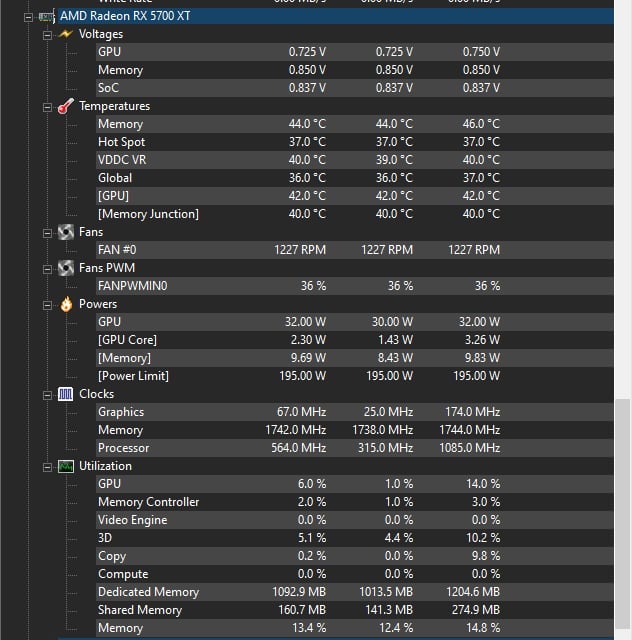Collapse the Voltages group
Viewport: 632px width, 640px height.
47,35
